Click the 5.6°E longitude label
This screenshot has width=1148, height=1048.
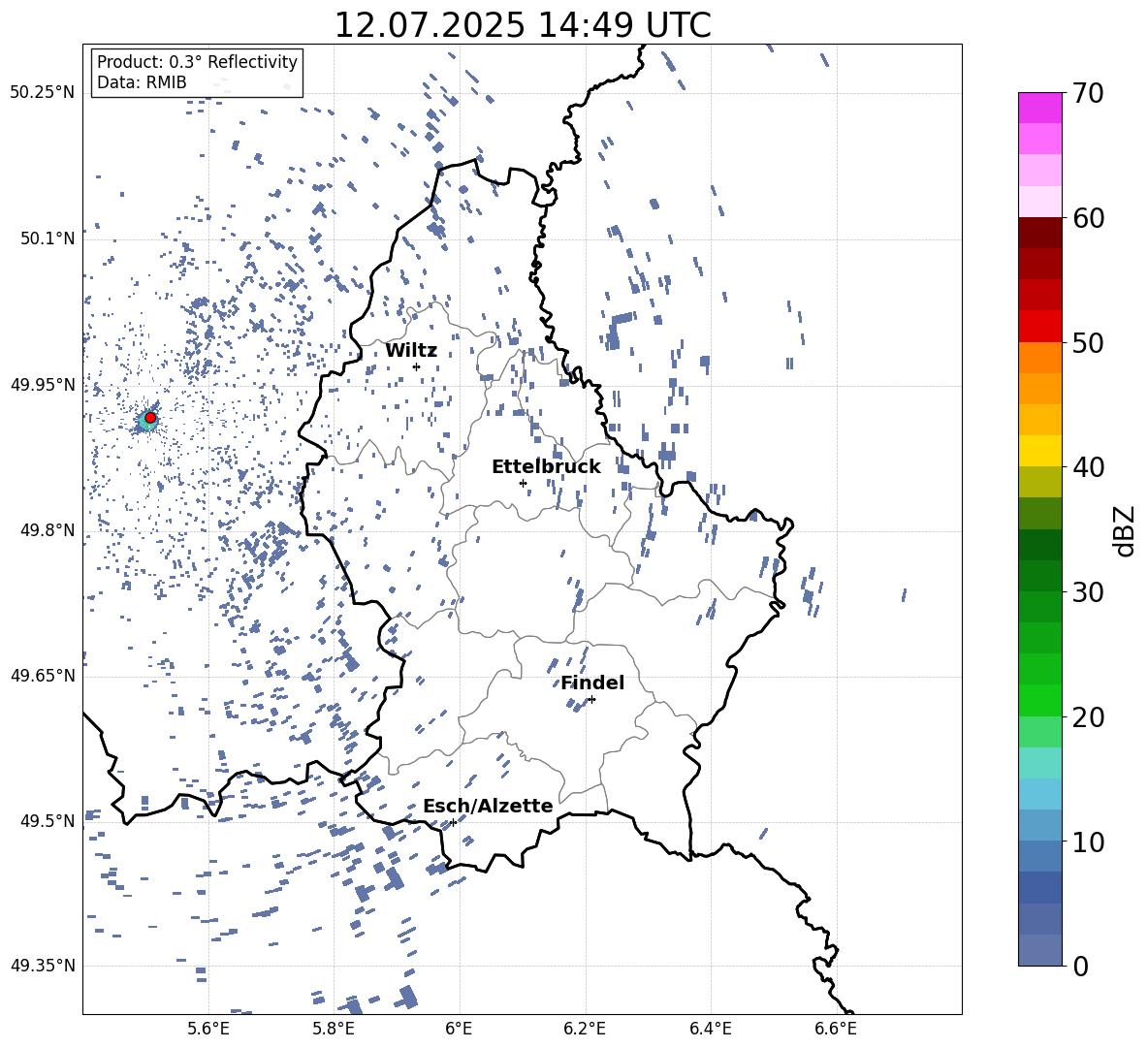pyautogui.click(x=208, y=1029)
